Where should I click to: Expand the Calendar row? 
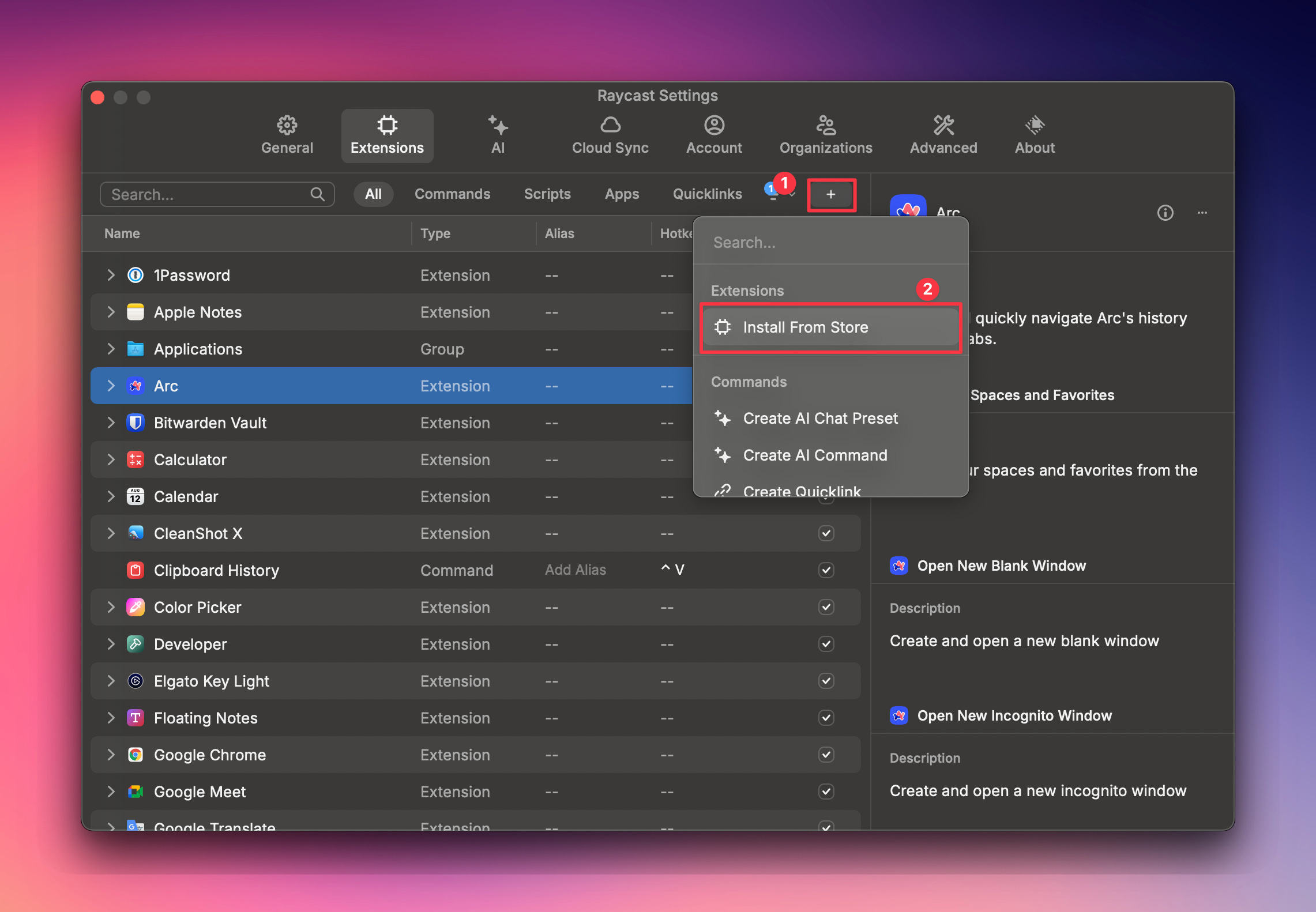(111, 496)
